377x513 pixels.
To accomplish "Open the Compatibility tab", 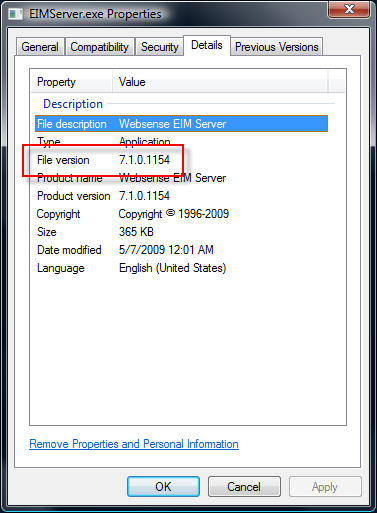I will click(99, 47).
